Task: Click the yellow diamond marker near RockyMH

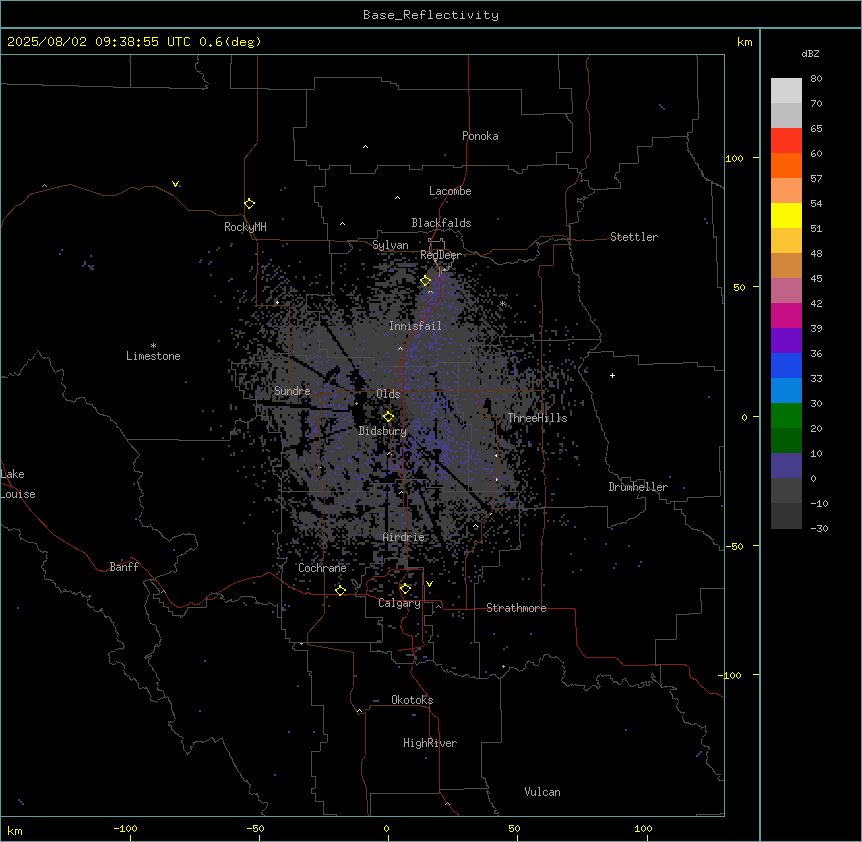Action: (x=249, y=203)
